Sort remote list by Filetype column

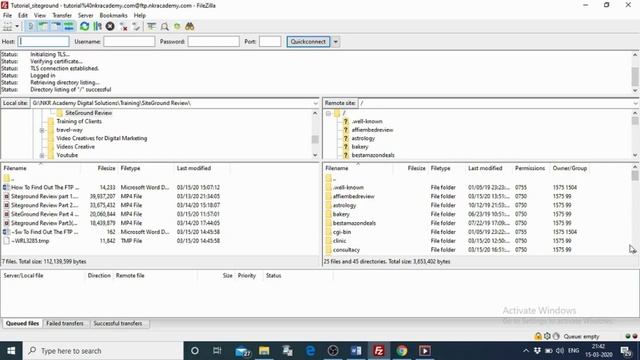click(440, 168)
